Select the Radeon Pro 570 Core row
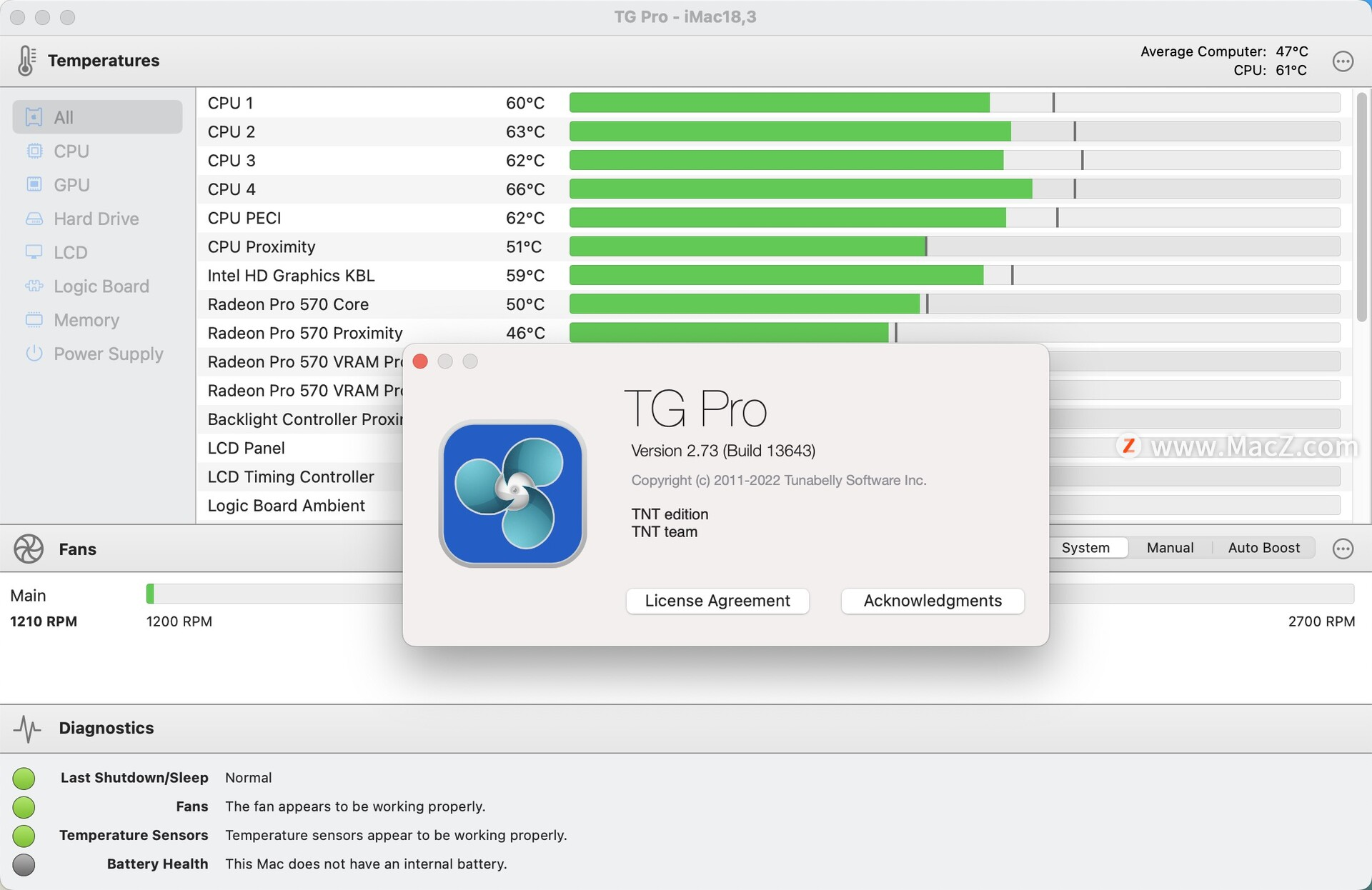The height and width of the screenshot is (890, 1372). coord(774,304)
